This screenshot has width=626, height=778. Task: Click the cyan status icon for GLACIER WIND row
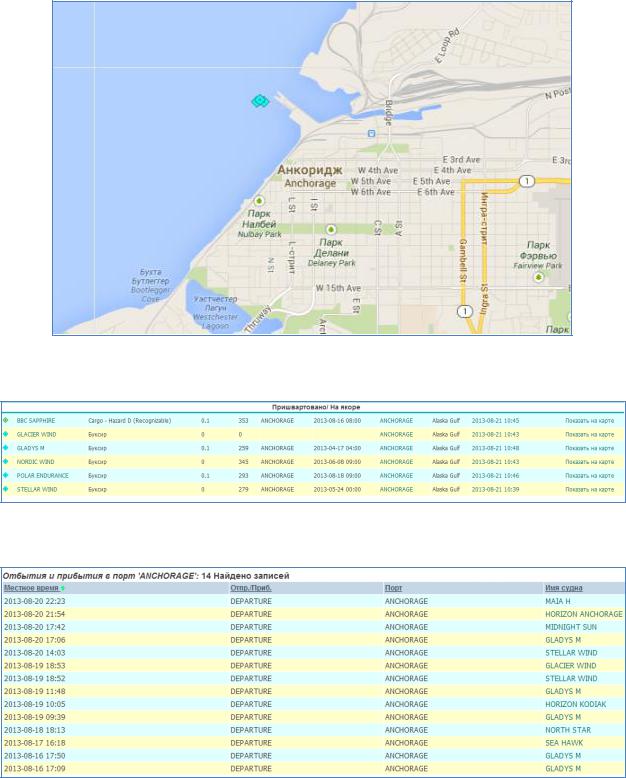[6, 434]
